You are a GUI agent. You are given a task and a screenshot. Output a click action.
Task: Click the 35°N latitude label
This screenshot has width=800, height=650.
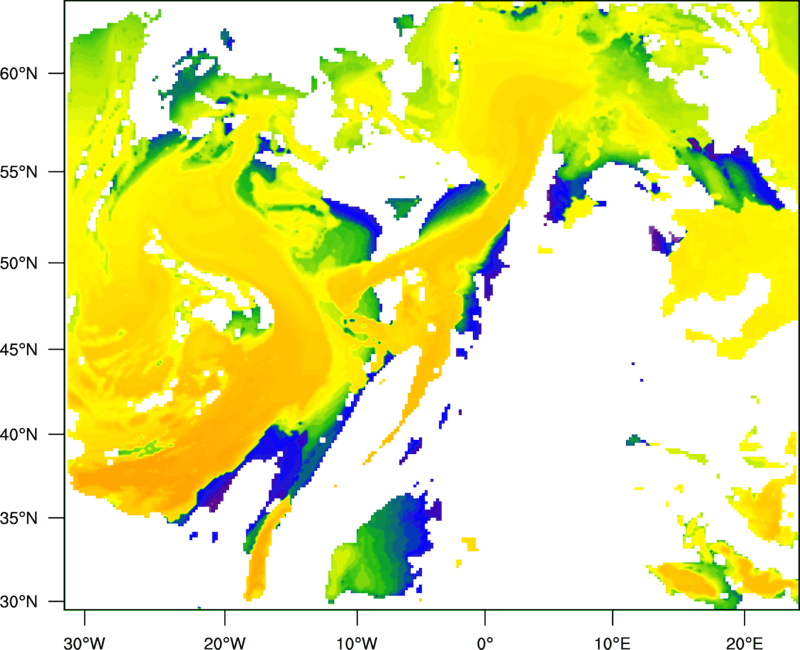click(x=19, y=518)
